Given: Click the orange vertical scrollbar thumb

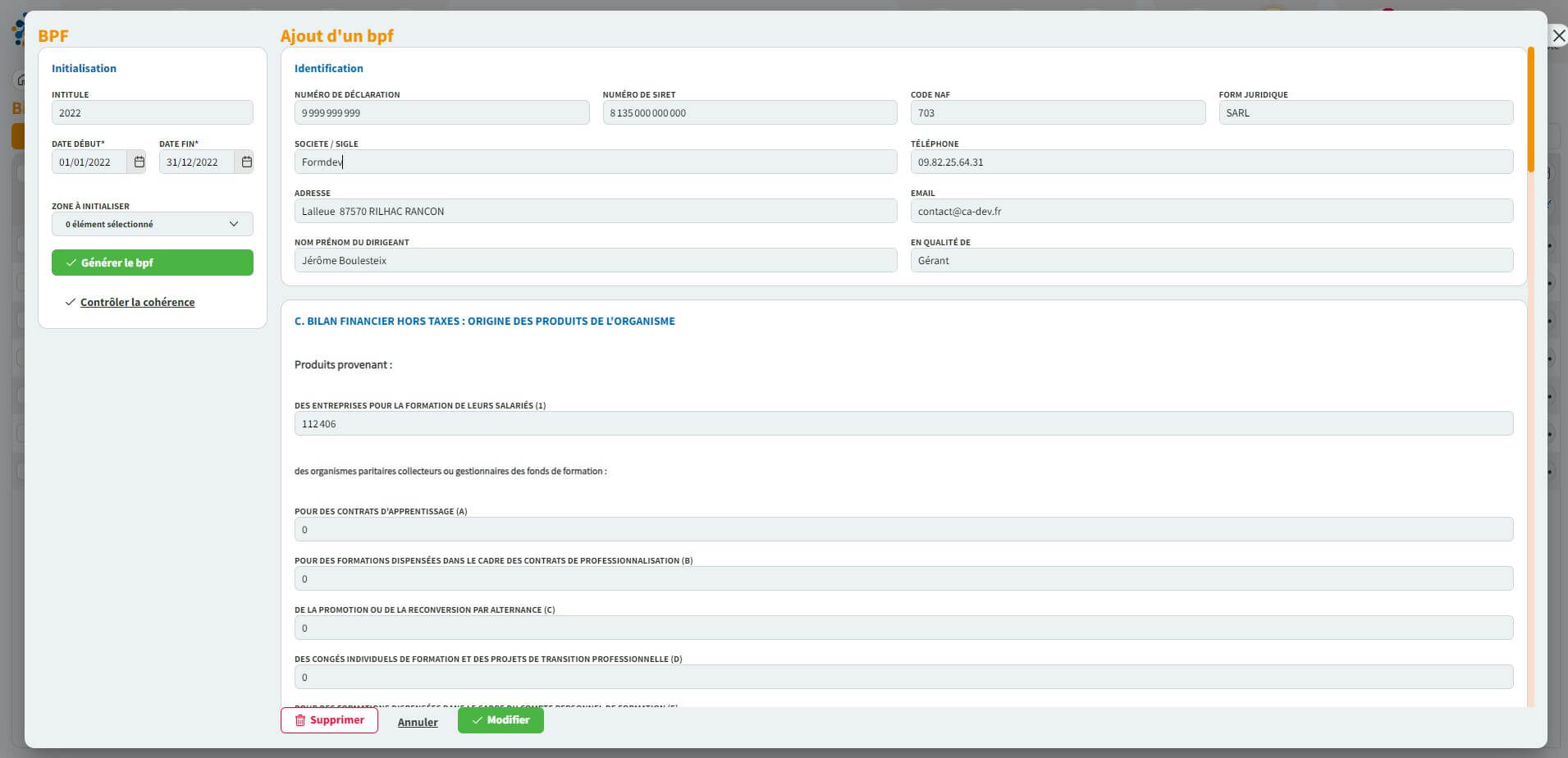Looking at the screenshot, I should point(1530,111).
